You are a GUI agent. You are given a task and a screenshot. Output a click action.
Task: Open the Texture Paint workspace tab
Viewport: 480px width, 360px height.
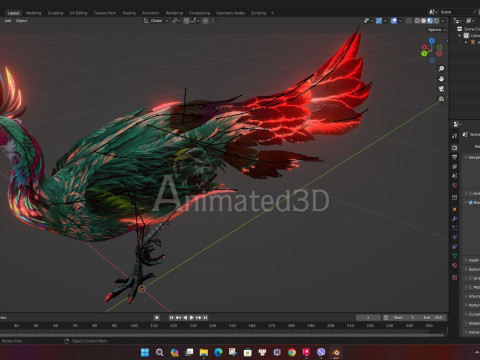(105, 13)
